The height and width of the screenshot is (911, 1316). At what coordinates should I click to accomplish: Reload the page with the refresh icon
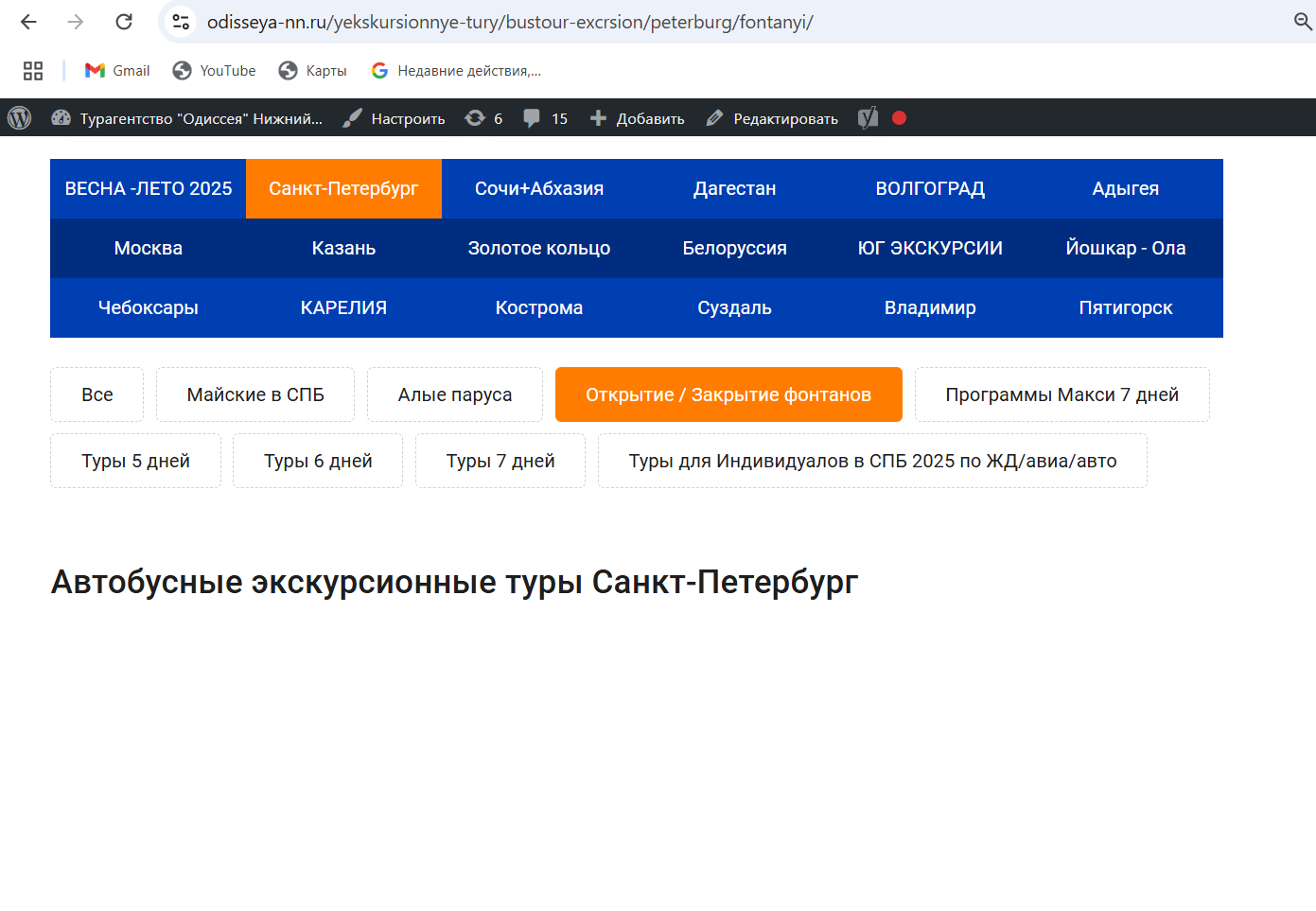tap(124, 22)
